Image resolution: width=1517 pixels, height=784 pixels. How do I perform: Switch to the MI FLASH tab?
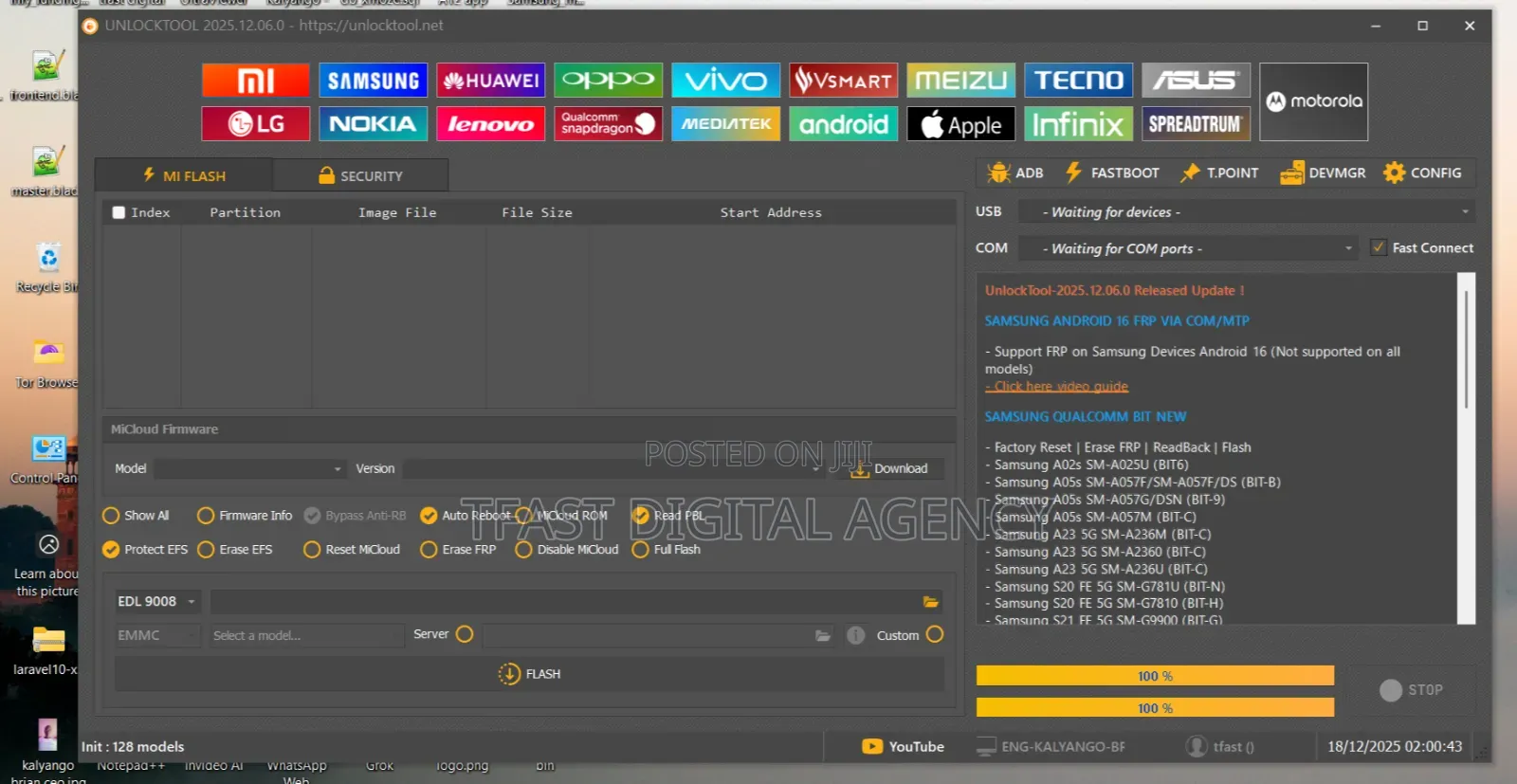[x=184, y=175]
